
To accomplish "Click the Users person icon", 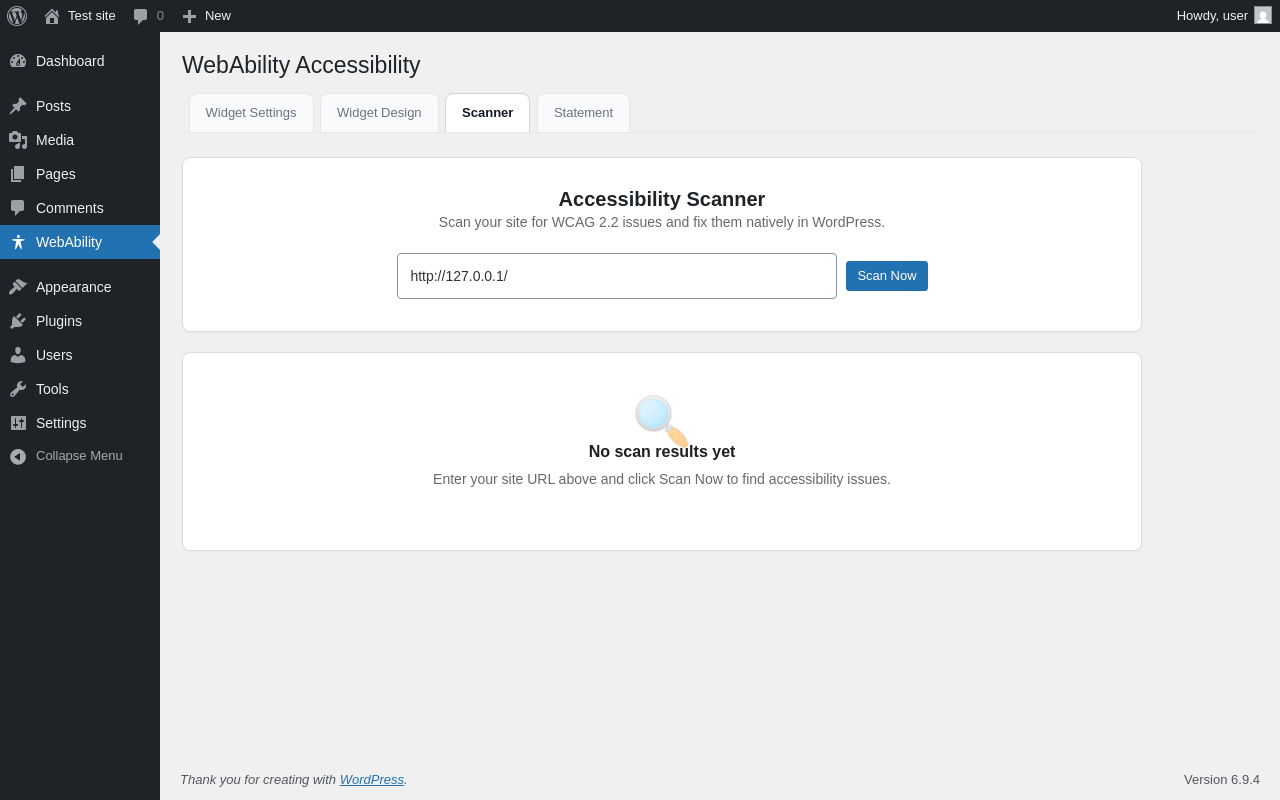I will (18, 355).
